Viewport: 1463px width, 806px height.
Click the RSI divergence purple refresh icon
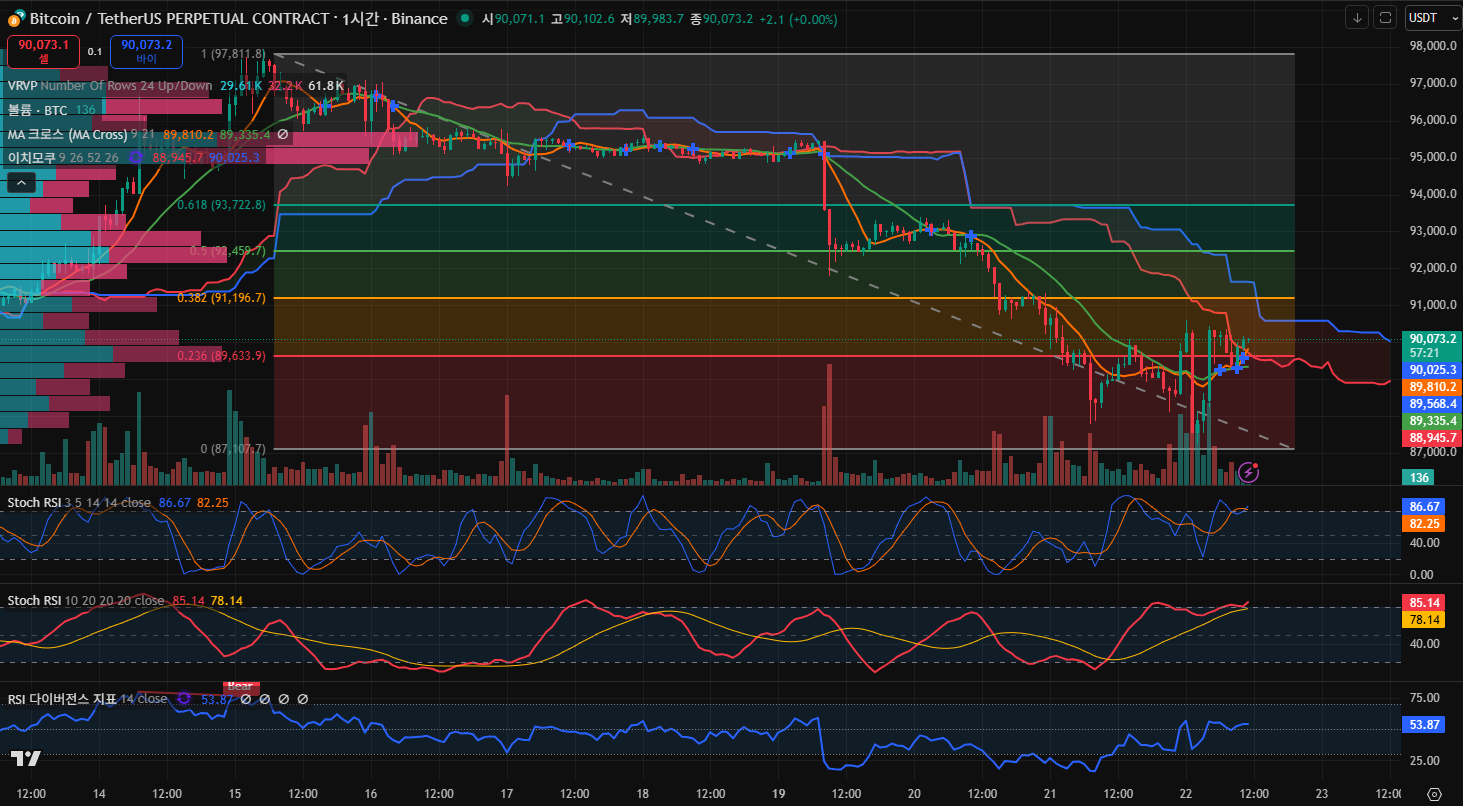(184, 699)
